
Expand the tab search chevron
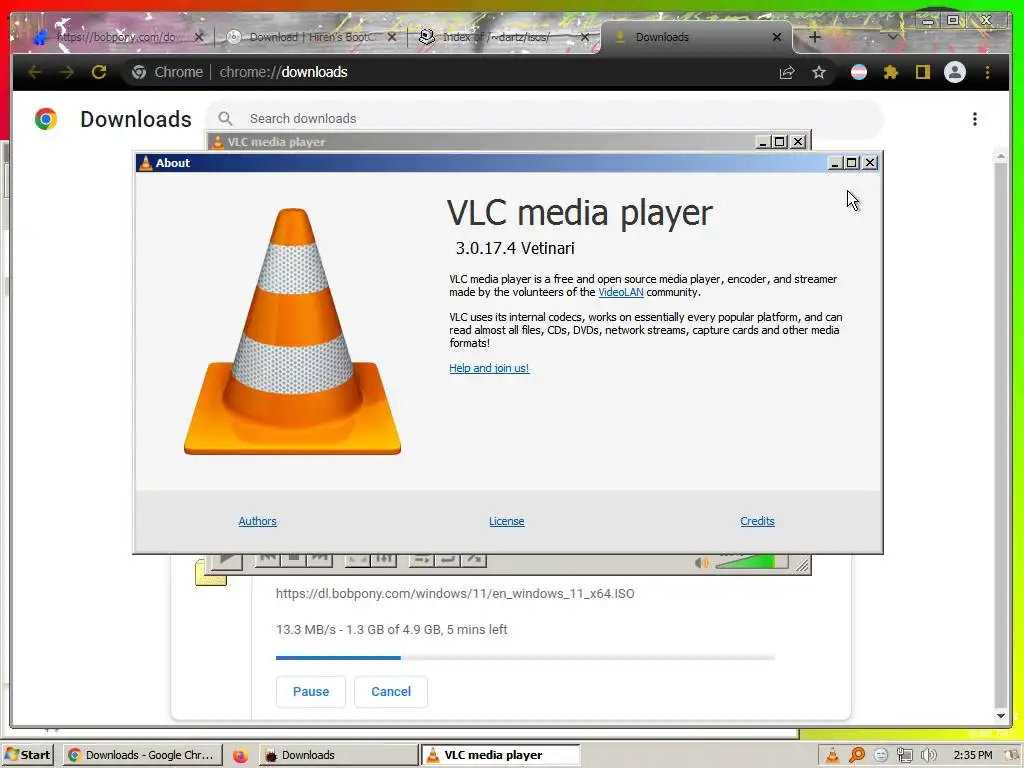coord(893,37)
